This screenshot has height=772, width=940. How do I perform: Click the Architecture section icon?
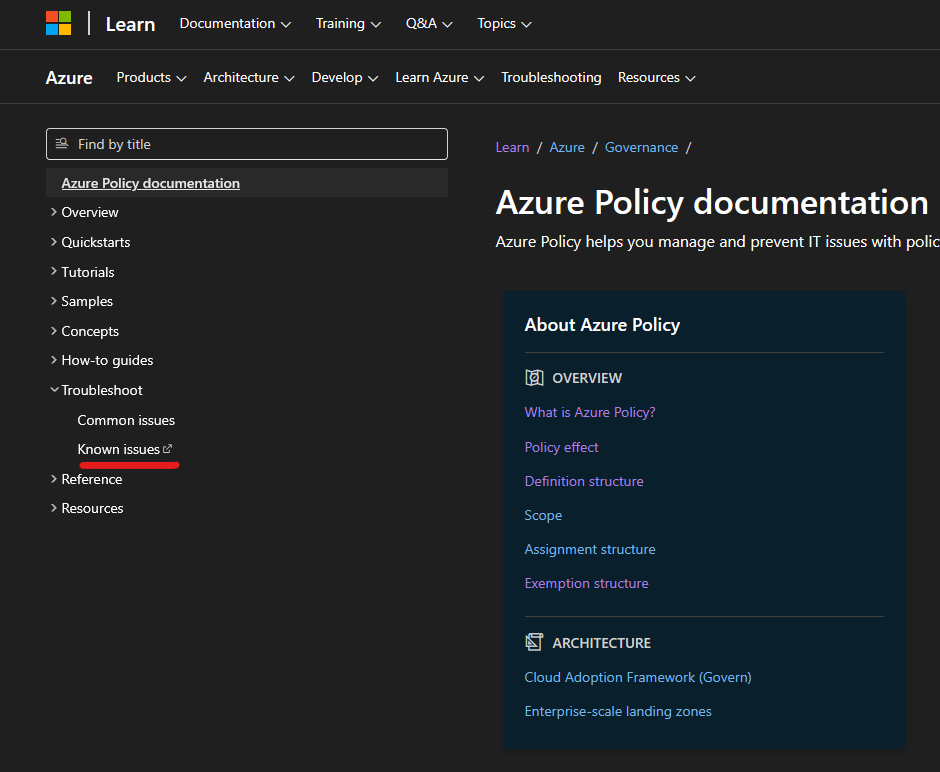[534, 643]
